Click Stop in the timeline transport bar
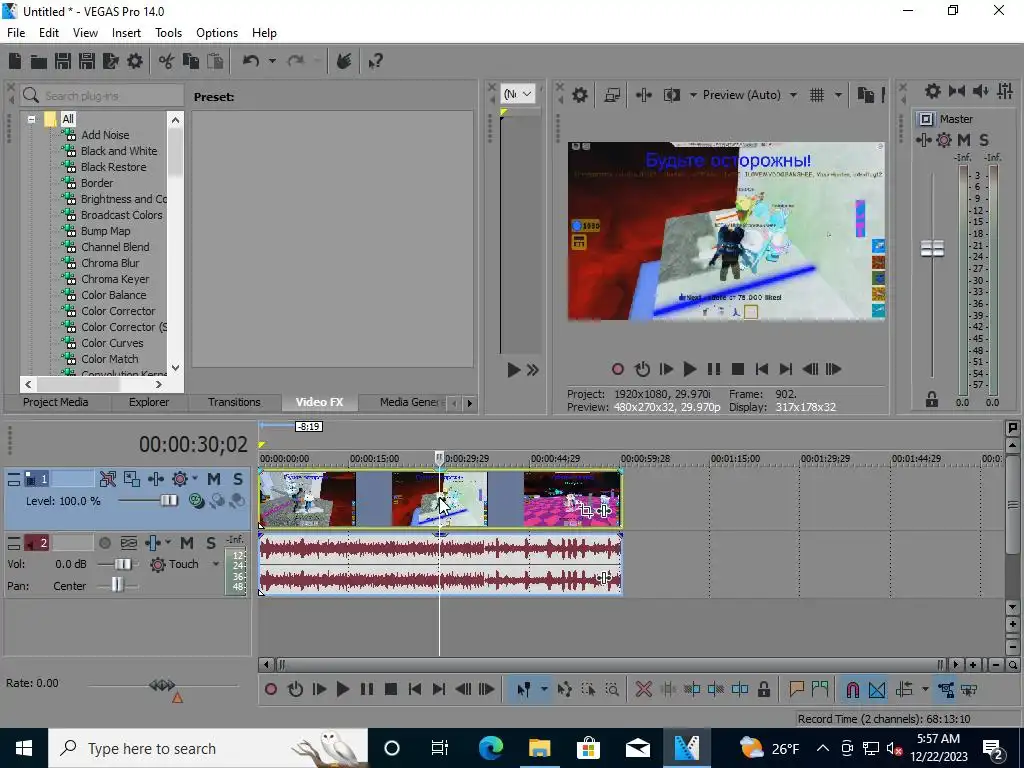Viewport: 1024px width, 768px height. 391,689
